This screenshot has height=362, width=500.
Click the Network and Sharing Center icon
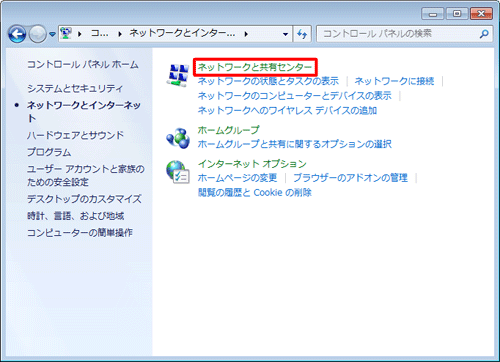click(178, 75)
